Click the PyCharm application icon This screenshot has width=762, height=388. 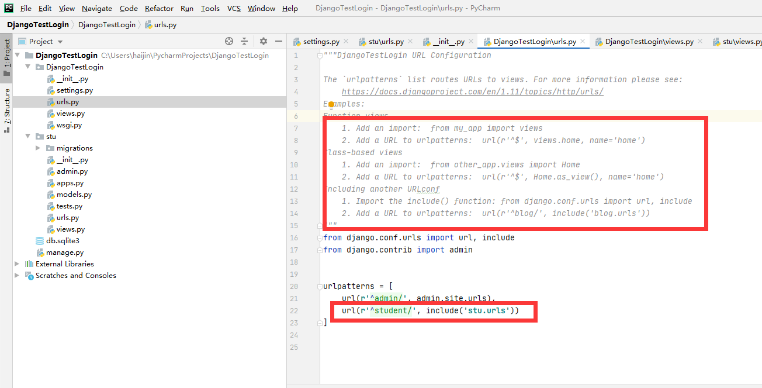coord(9,8)
